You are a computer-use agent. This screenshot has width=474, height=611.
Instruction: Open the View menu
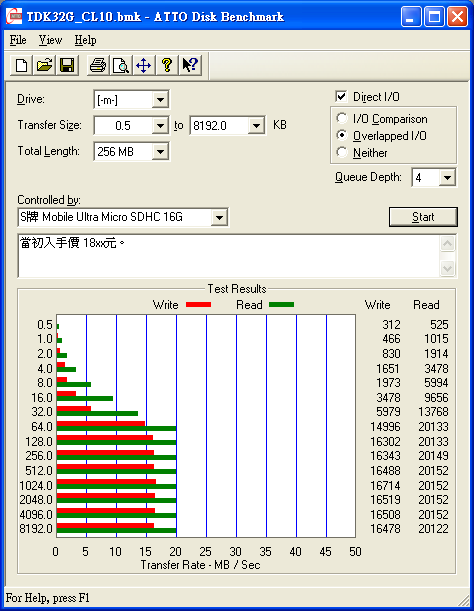pos(50,40)
